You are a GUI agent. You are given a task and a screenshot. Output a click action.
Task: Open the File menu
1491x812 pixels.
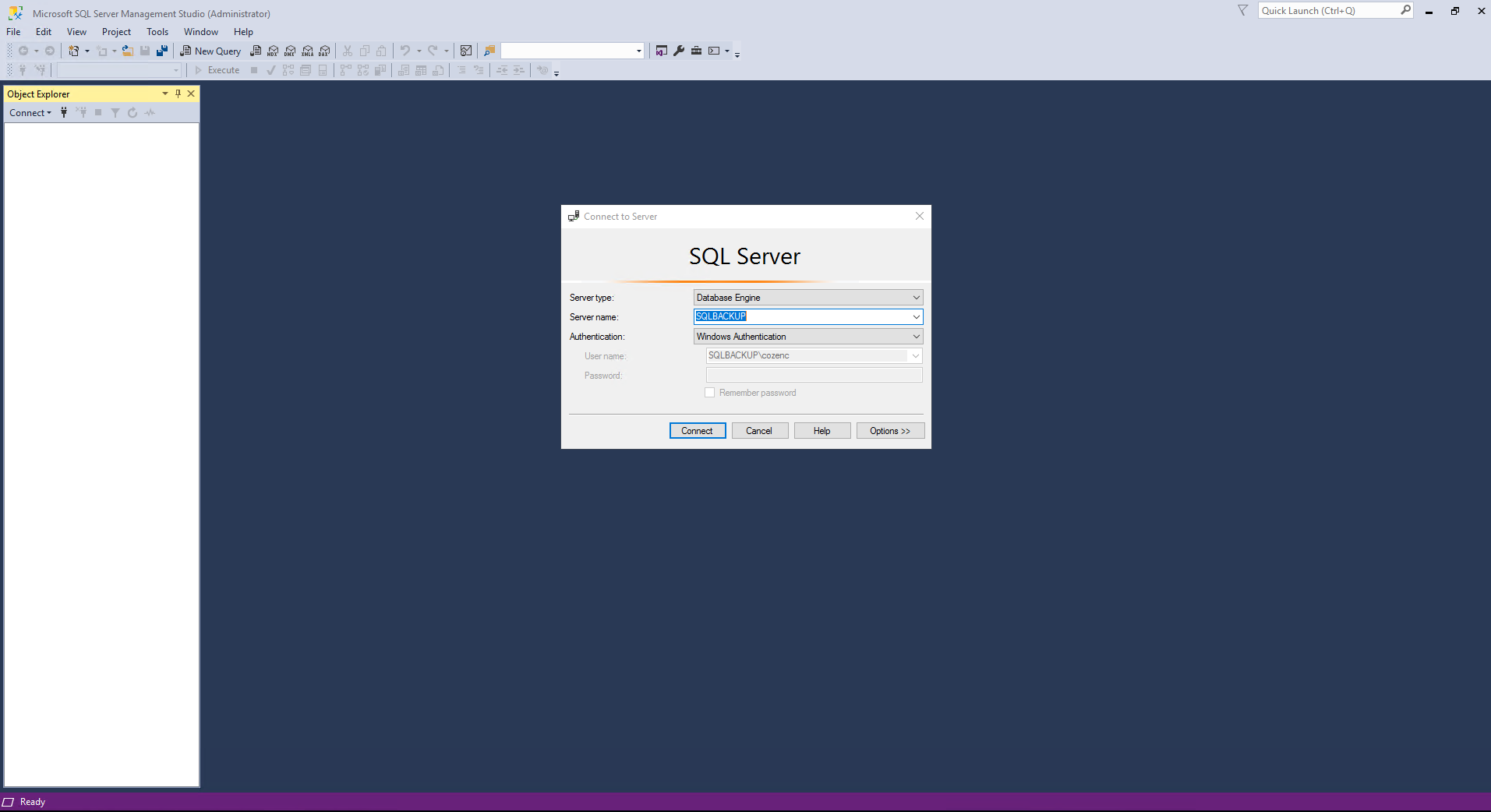(13, 32)
